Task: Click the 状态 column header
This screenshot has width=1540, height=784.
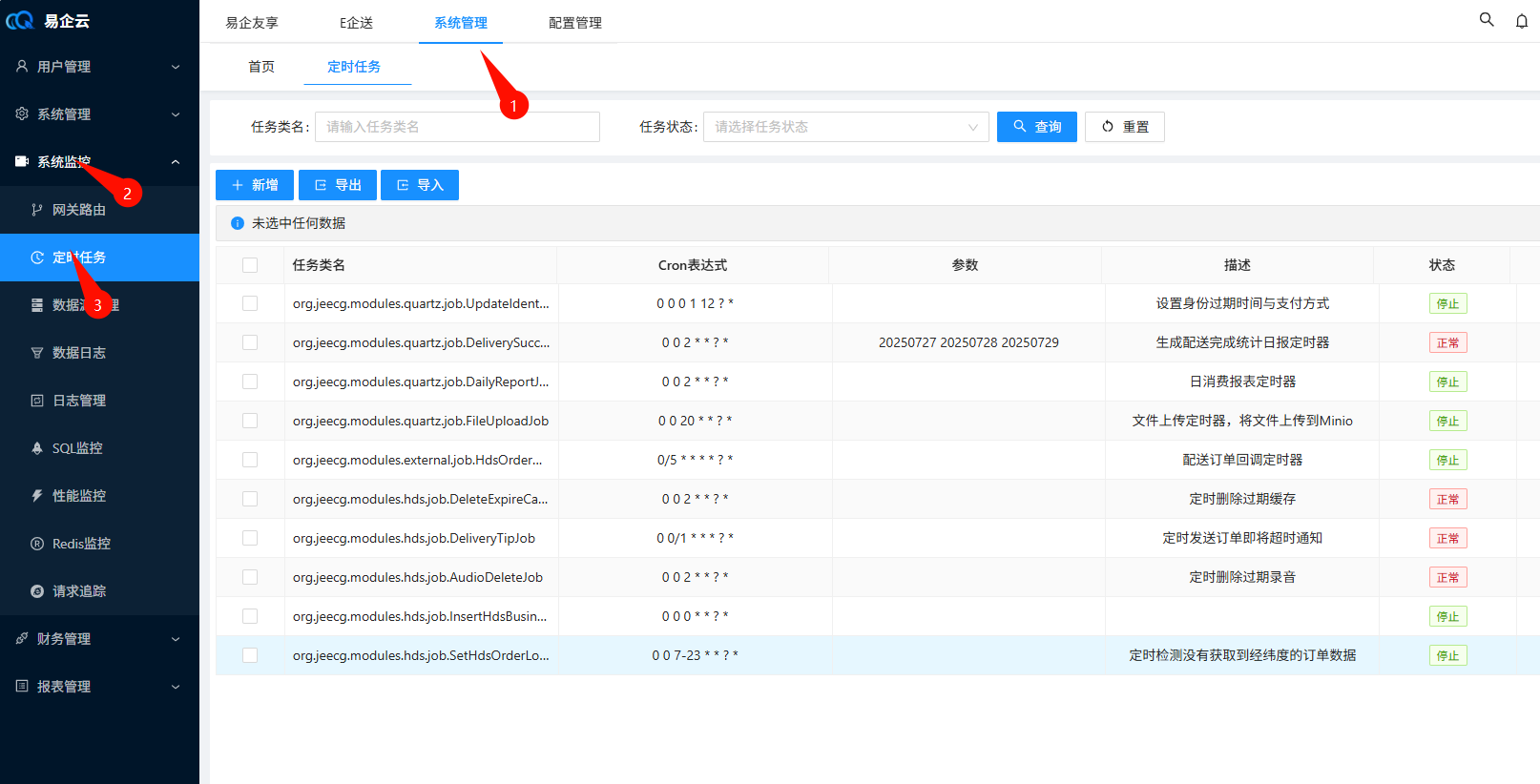Action: [x=1442, y=265]
